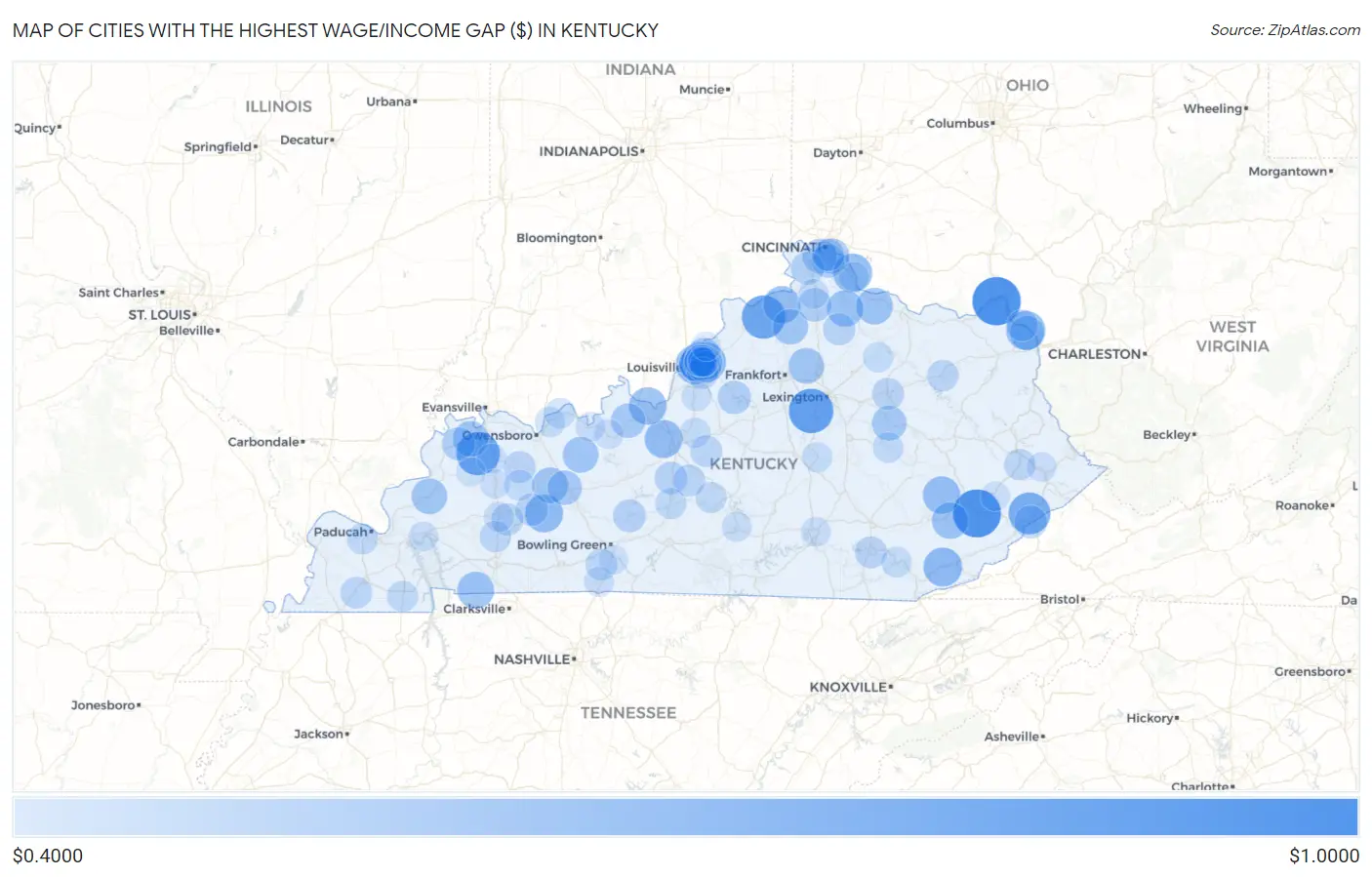Viewport: 1372px width, 877px height.
Task: Click the INDIANA state label
Action: click(x=640, y=69)
